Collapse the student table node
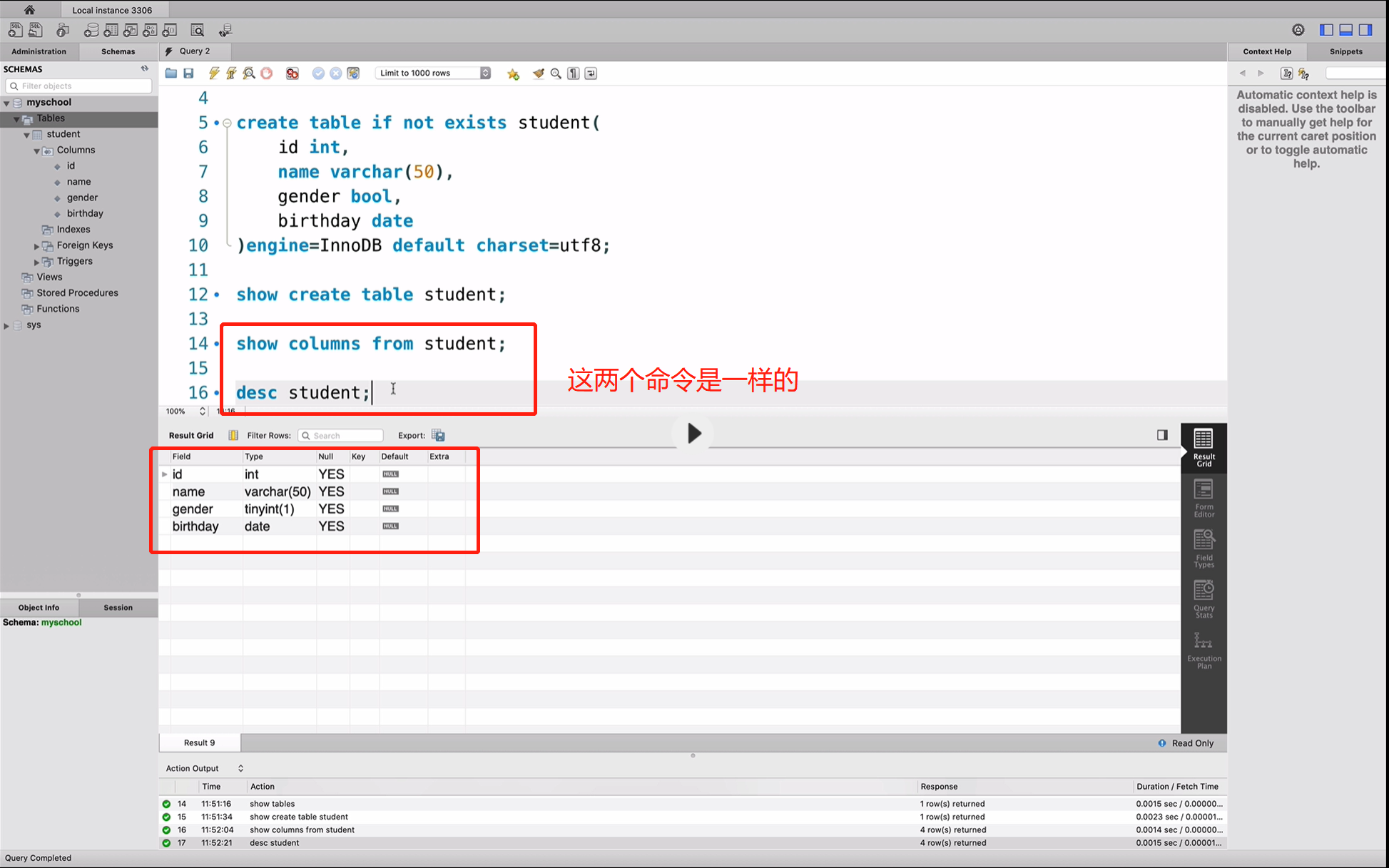The height and width of the screenshot is (868, 1389). pyautogui.click(x=27, y=135)
